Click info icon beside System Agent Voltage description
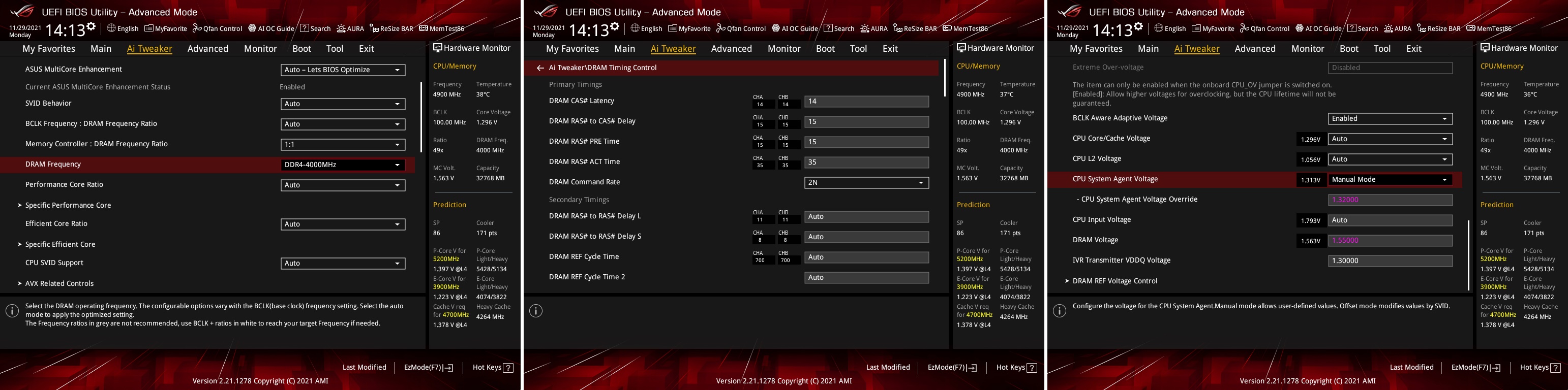Screen dimensions: 1568x390 [1059, 311]
